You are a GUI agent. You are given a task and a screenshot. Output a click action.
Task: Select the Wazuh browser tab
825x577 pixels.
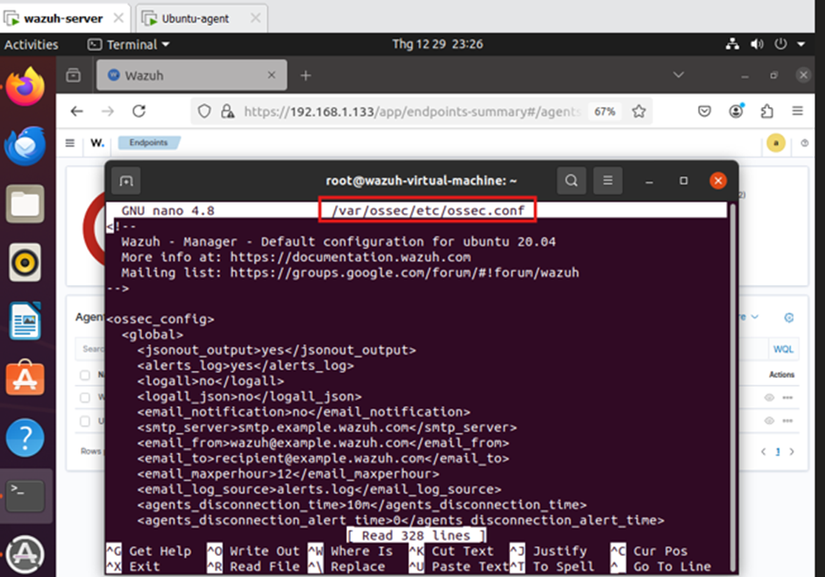192,75
